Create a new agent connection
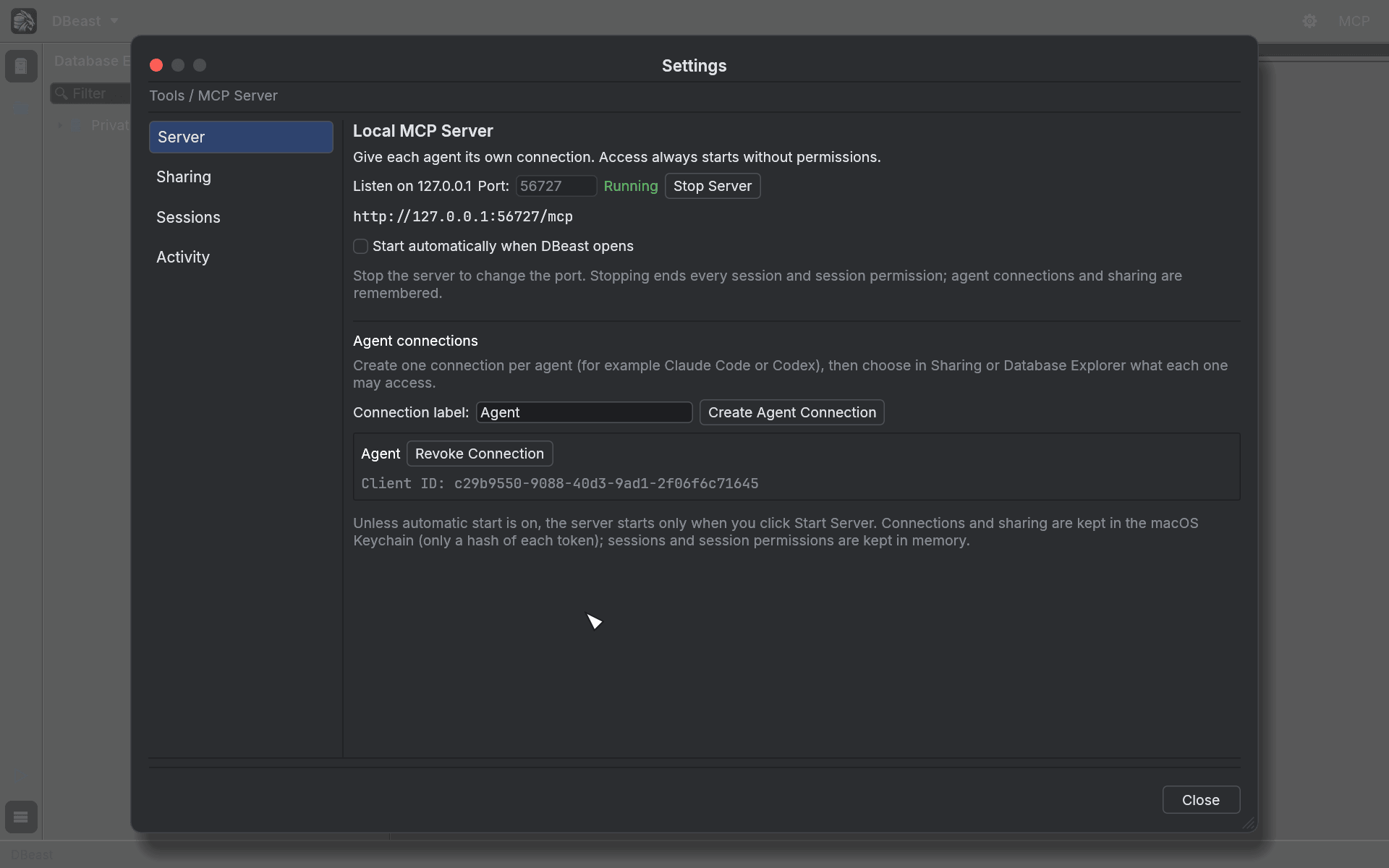 click(791, 412)
